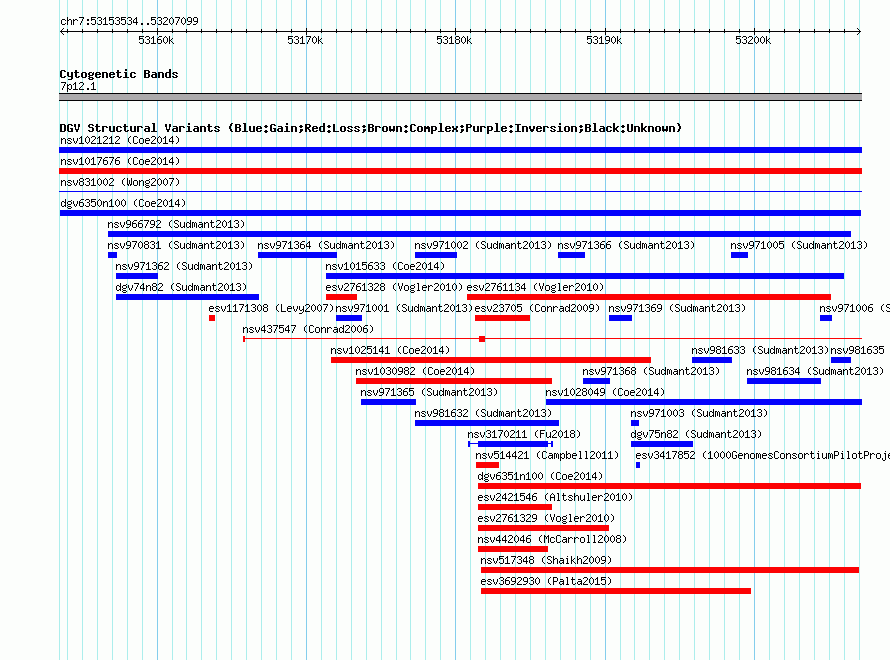Open the nsv971365 (Sudmant2013) entry
This screenshot has width=890, height=660.
point(429,392)
